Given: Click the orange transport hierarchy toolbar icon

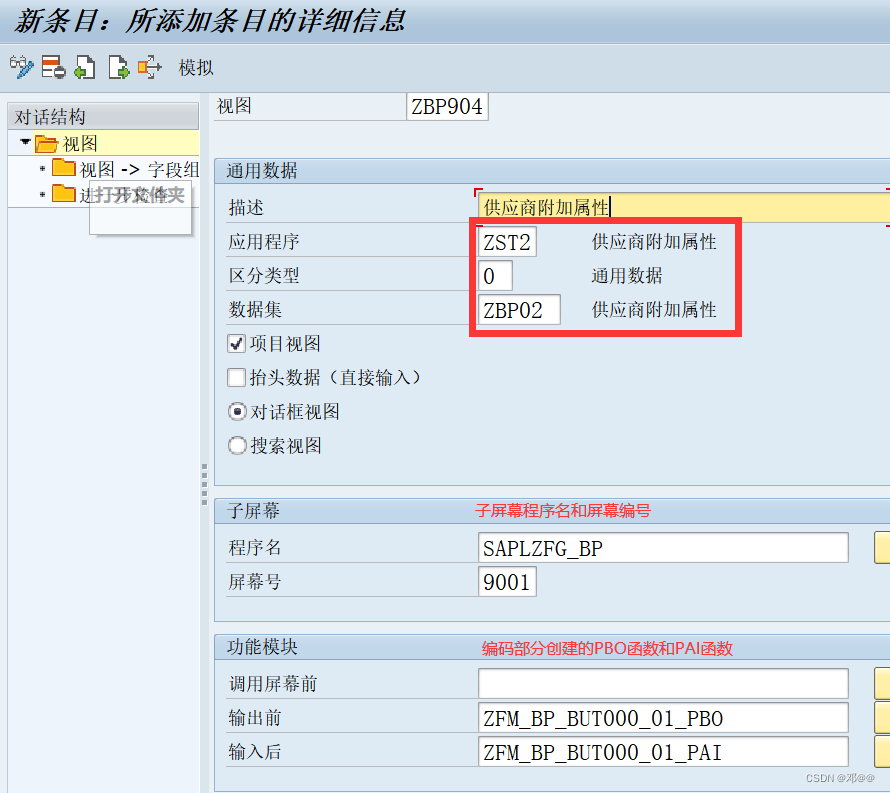Looking at the screenshot, I should point(150,67).
